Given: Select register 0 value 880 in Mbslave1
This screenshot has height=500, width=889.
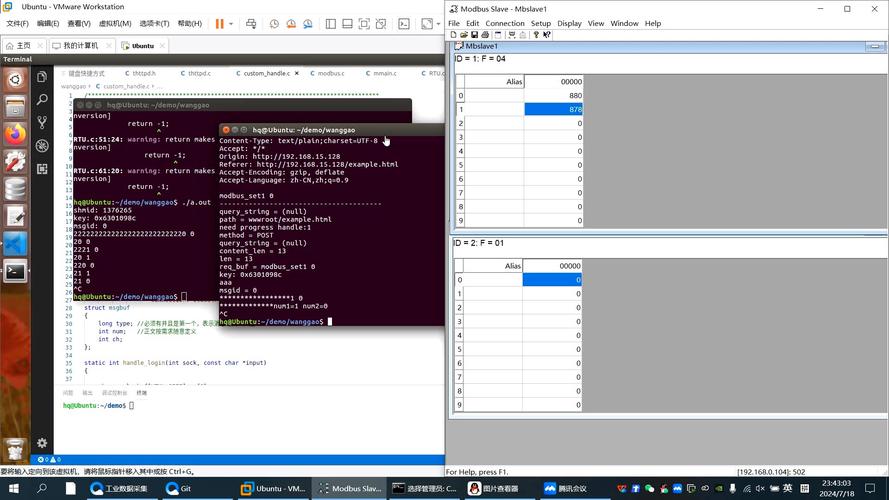Looking at the screenshot, I should 553,95.
